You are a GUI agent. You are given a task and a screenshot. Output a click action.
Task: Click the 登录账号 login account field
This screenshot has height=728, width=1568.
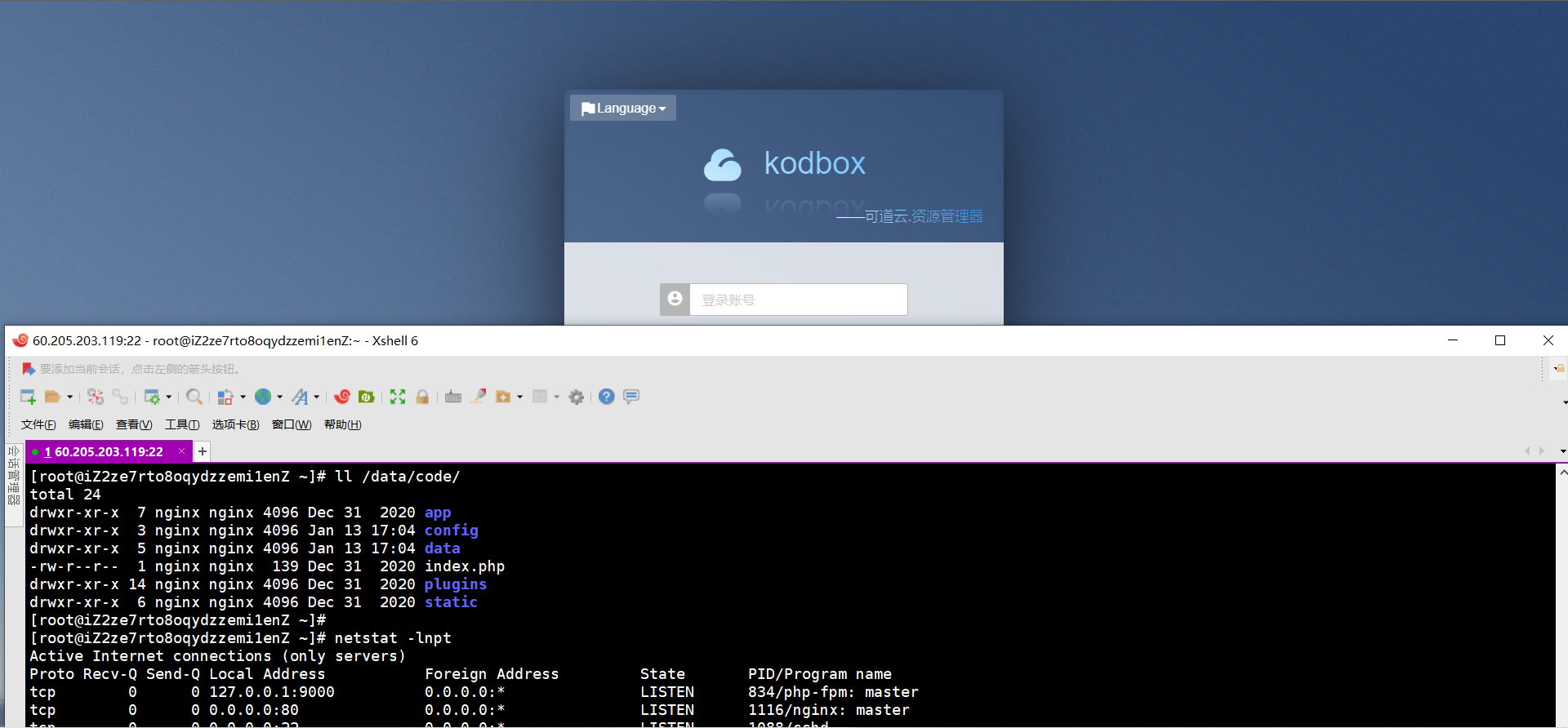point(799,300)
